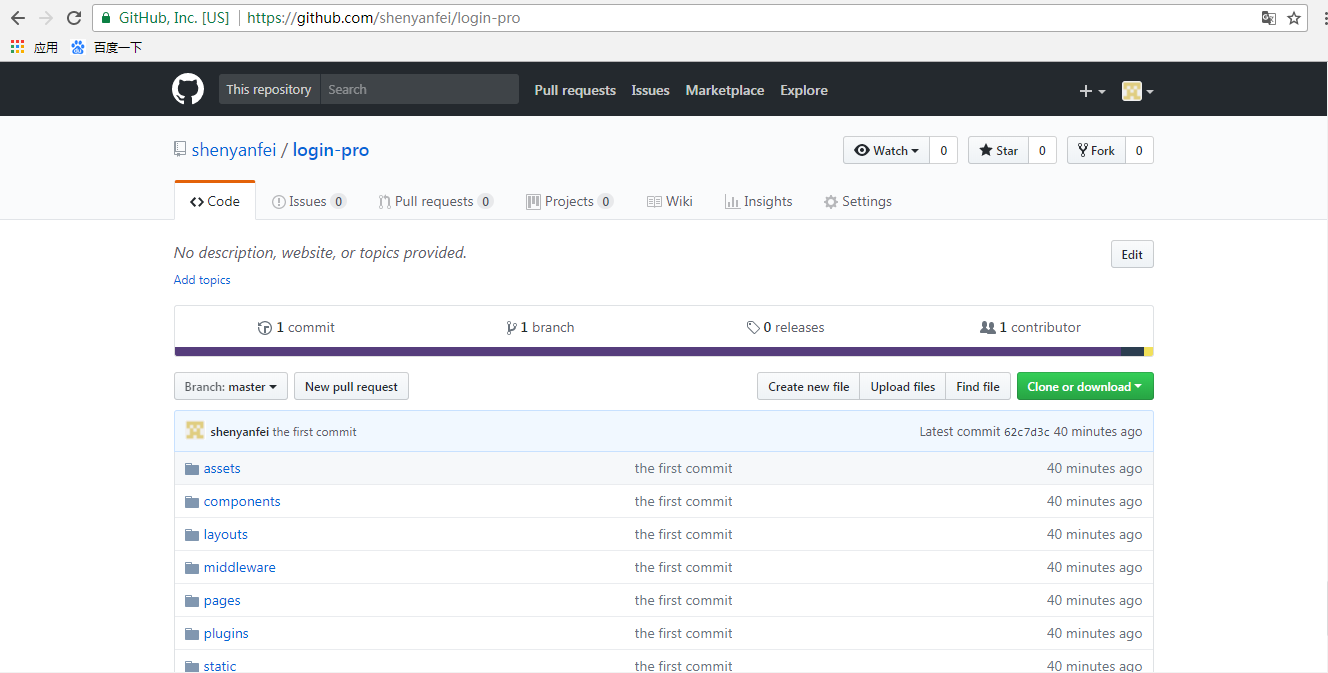
Task: Open Pull requests in top navigation
Action: click(x=575, y=90)
